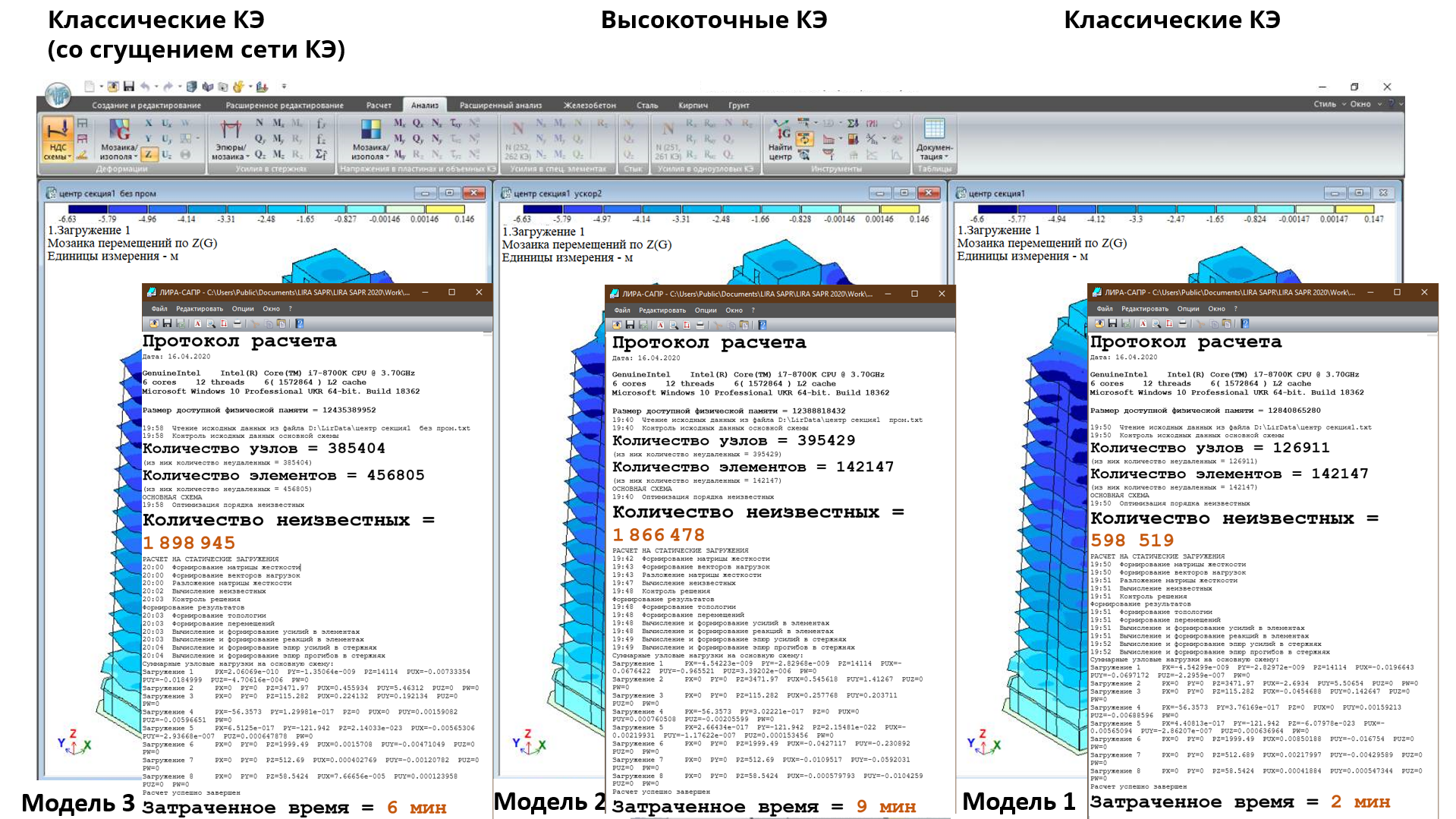The image size is (1456, 819).
Task: Open the Опции menu in the right protocol window
Action: click(1188, 309)
